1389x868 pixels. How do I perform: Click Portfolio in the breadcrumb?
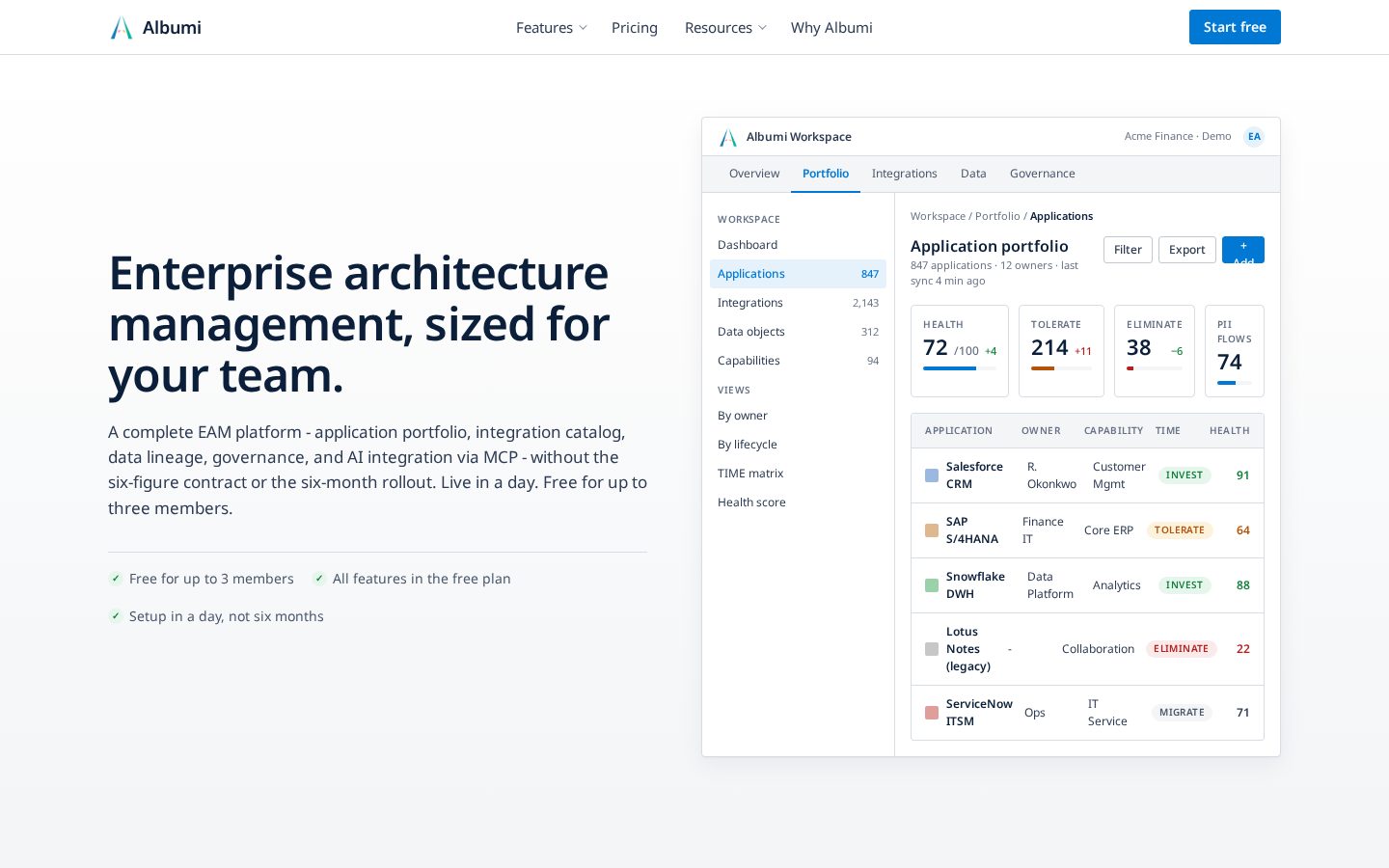click(997, 216)
